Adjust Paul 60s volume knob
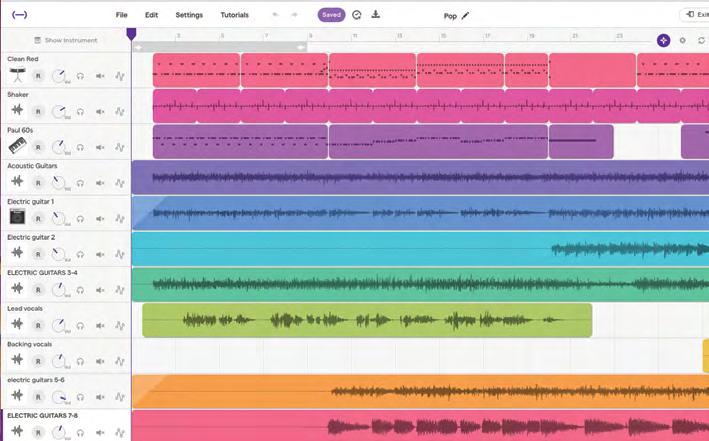709x441 pixels. [59, 147]
